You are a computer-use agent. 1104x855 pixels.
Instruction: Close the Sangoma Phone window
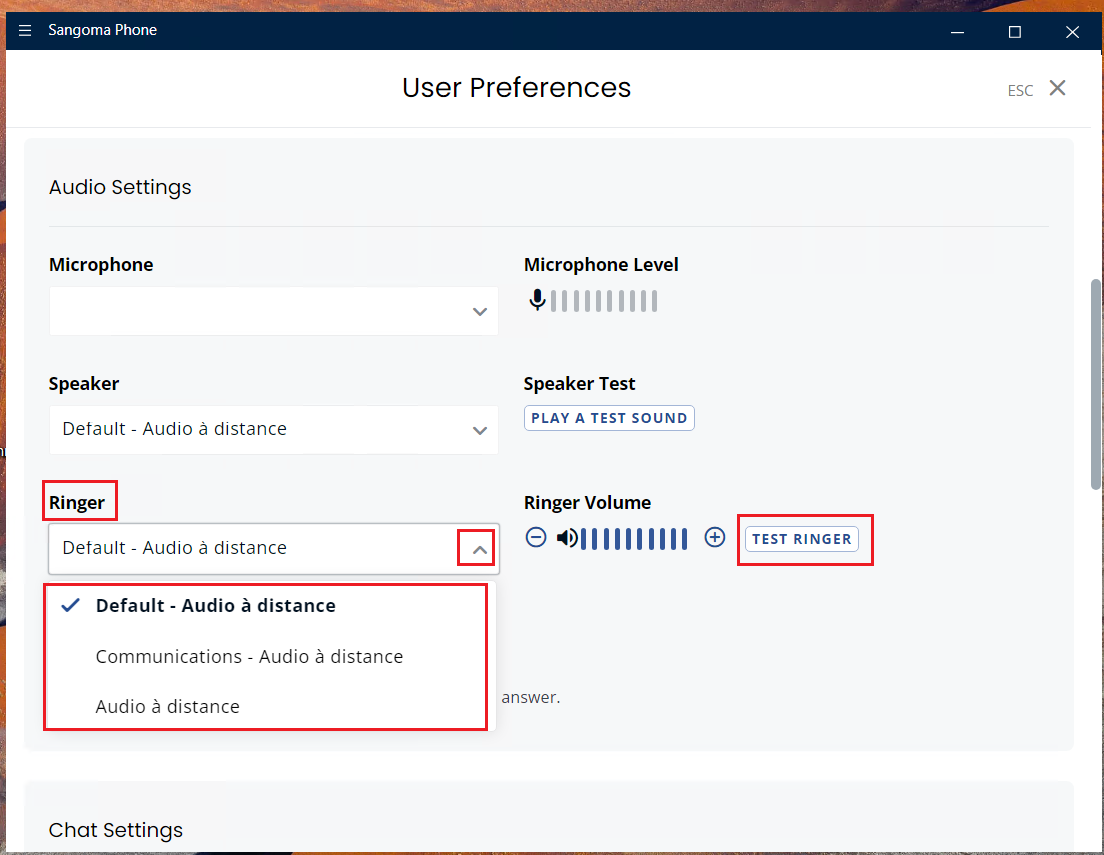(x=1072, y=32)
